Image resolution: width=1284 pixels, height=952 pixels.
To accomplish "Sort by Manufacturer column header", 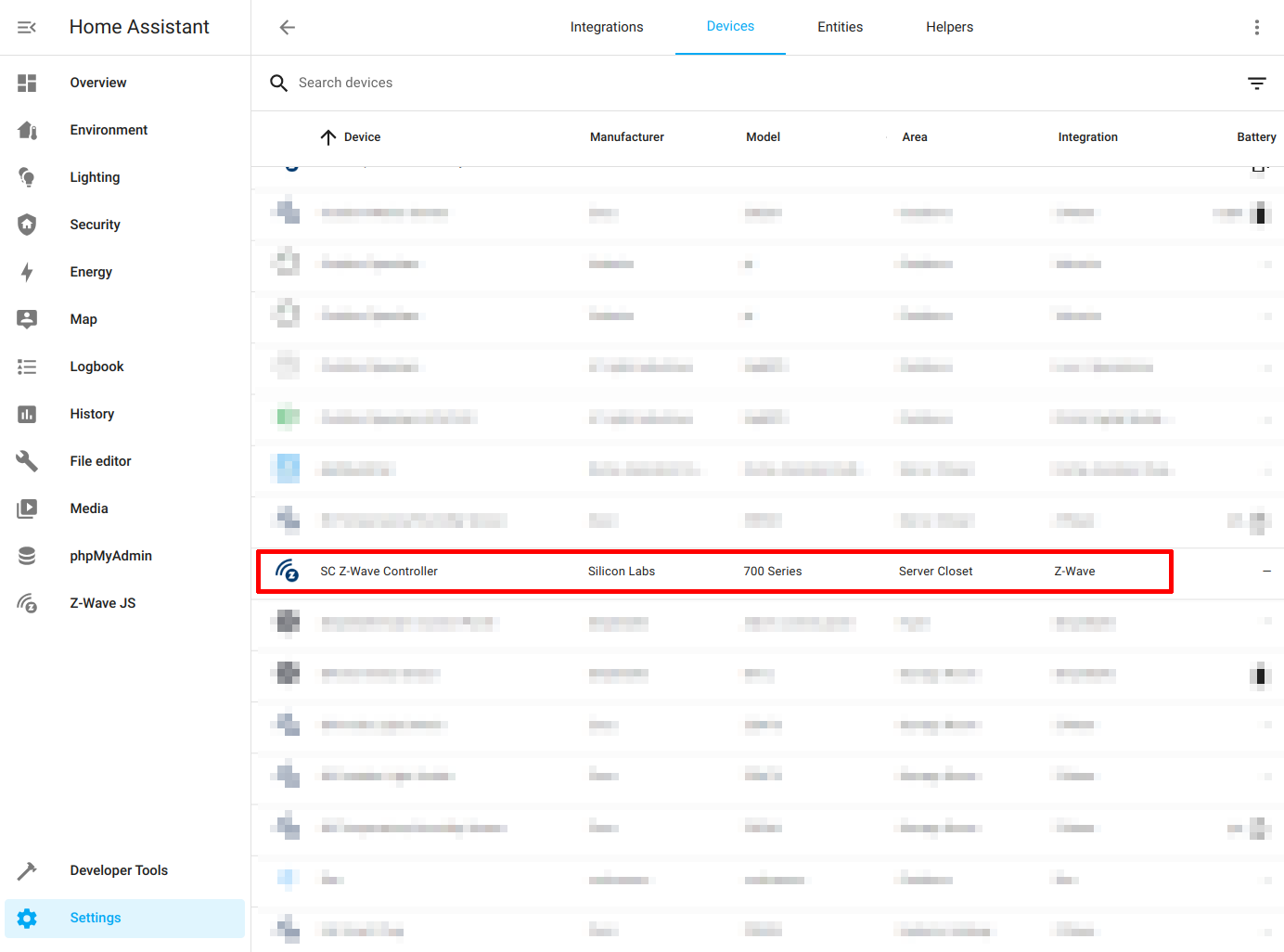I will pos(627,137).
